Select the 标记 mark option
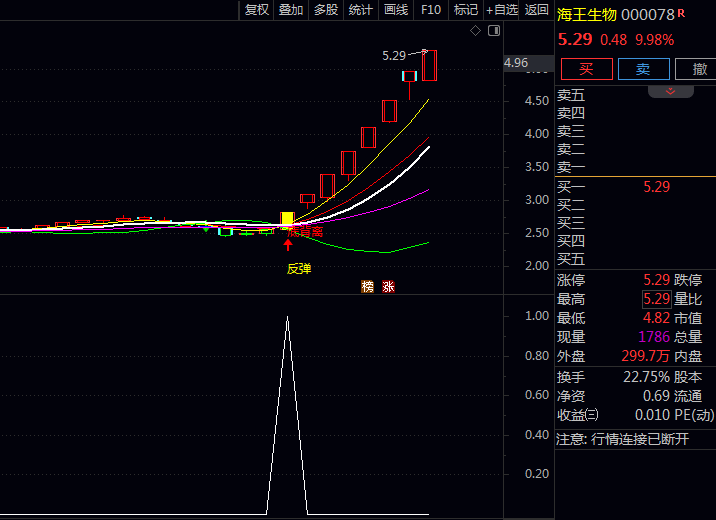The height and width of the screenshot is (520, 716). click(x=466, y=10)
